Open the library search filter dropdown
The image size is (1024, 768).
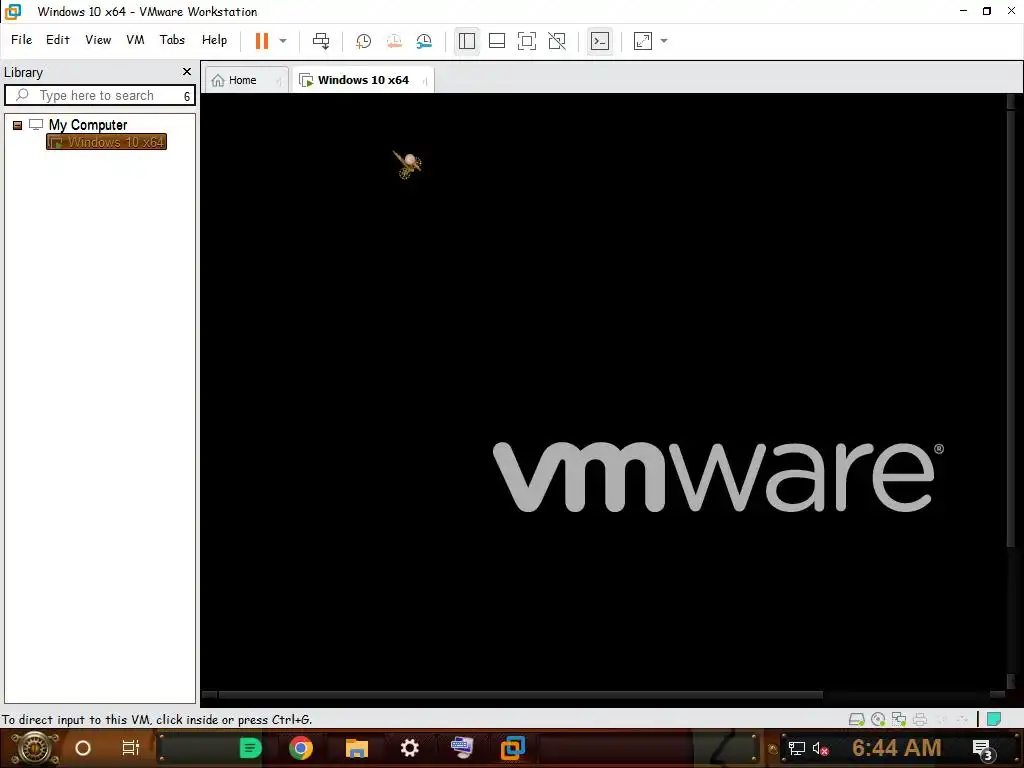click(x=187, y=96)
